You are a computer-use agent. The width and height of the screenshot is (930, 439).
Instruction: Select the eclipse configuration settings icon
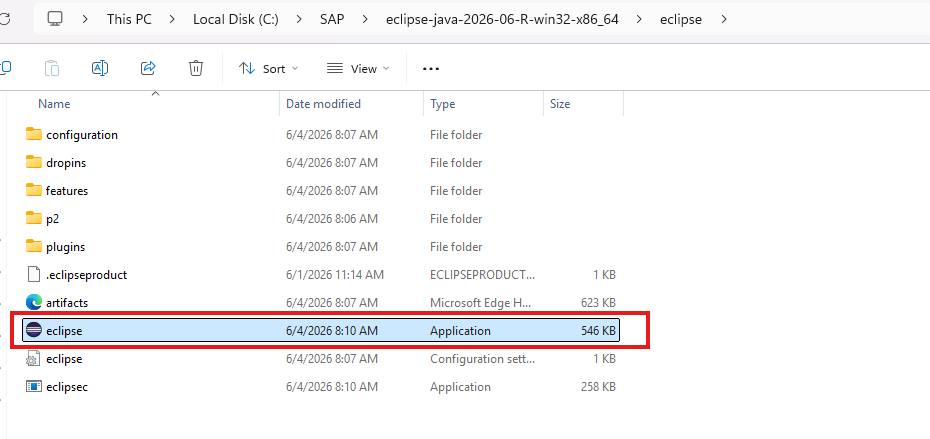(x=34, y=358)
